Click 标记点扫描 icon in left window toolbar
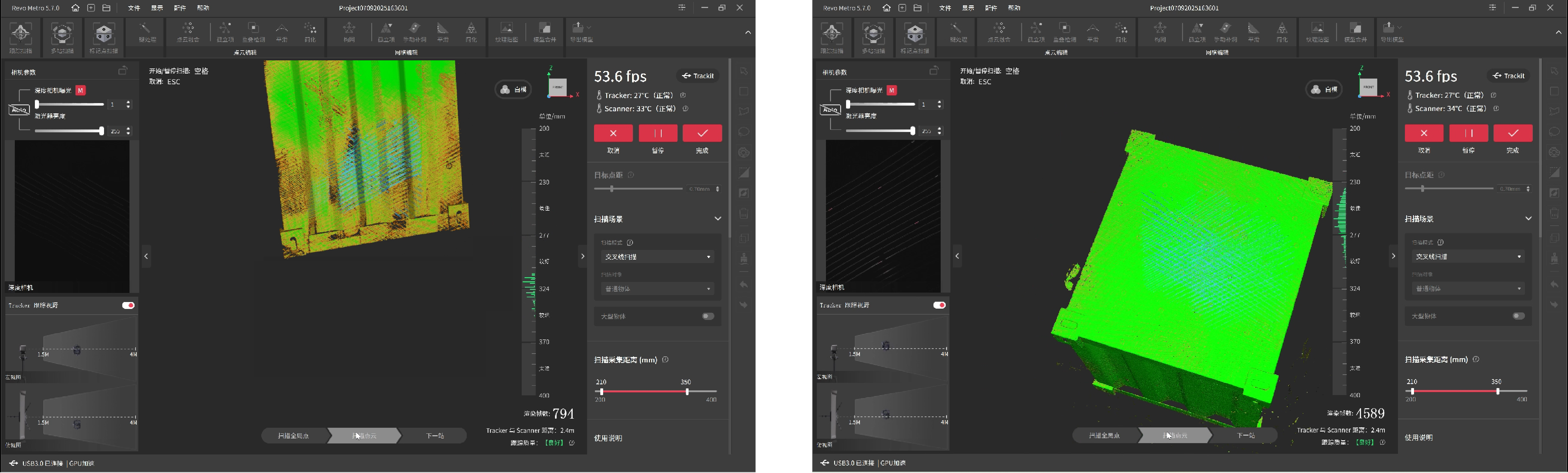This screenshot has width=1568, height=473. (103, 35)
